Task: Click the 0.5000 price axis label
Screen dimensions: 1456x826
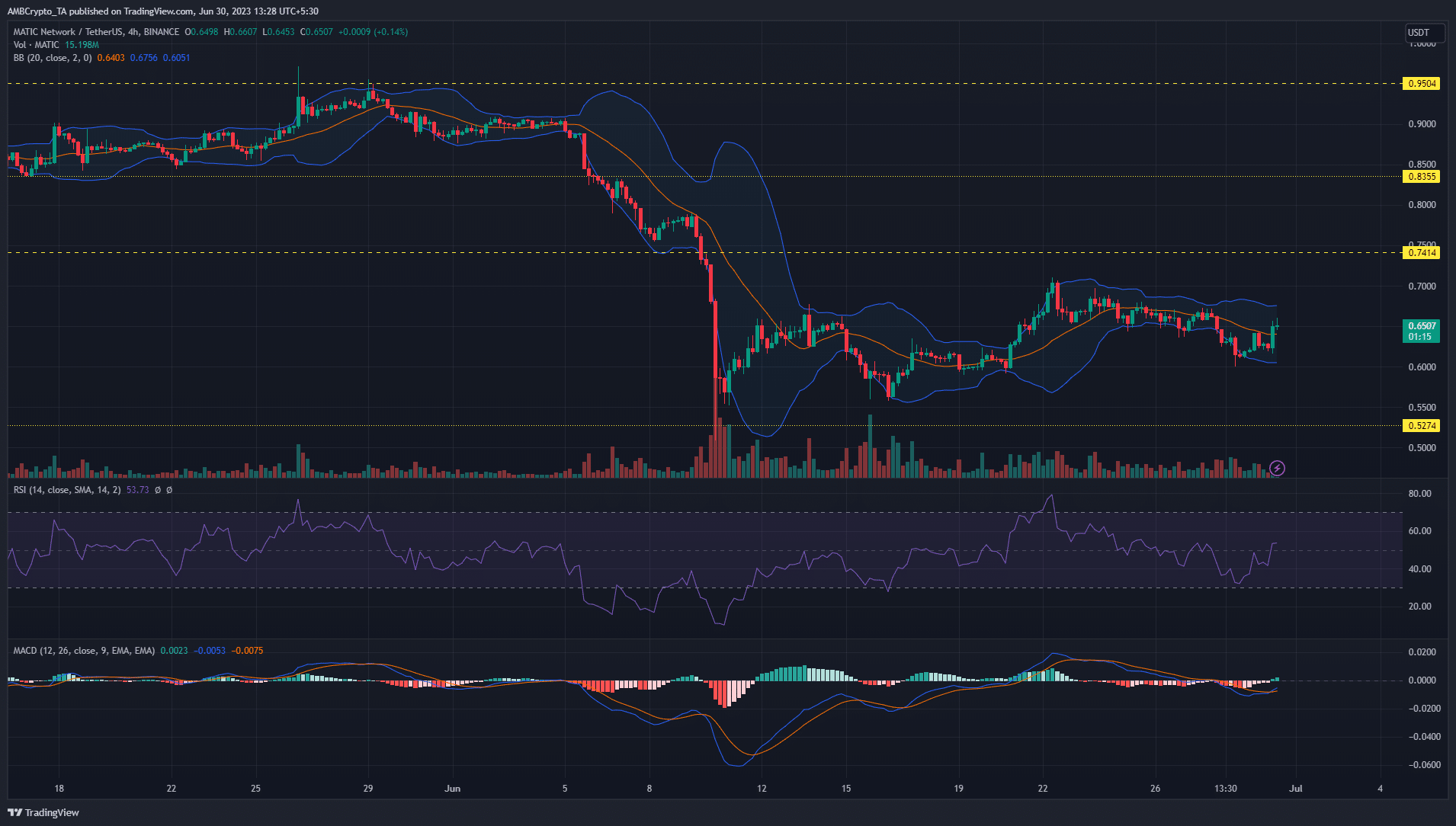Action: click(1422, 448)
